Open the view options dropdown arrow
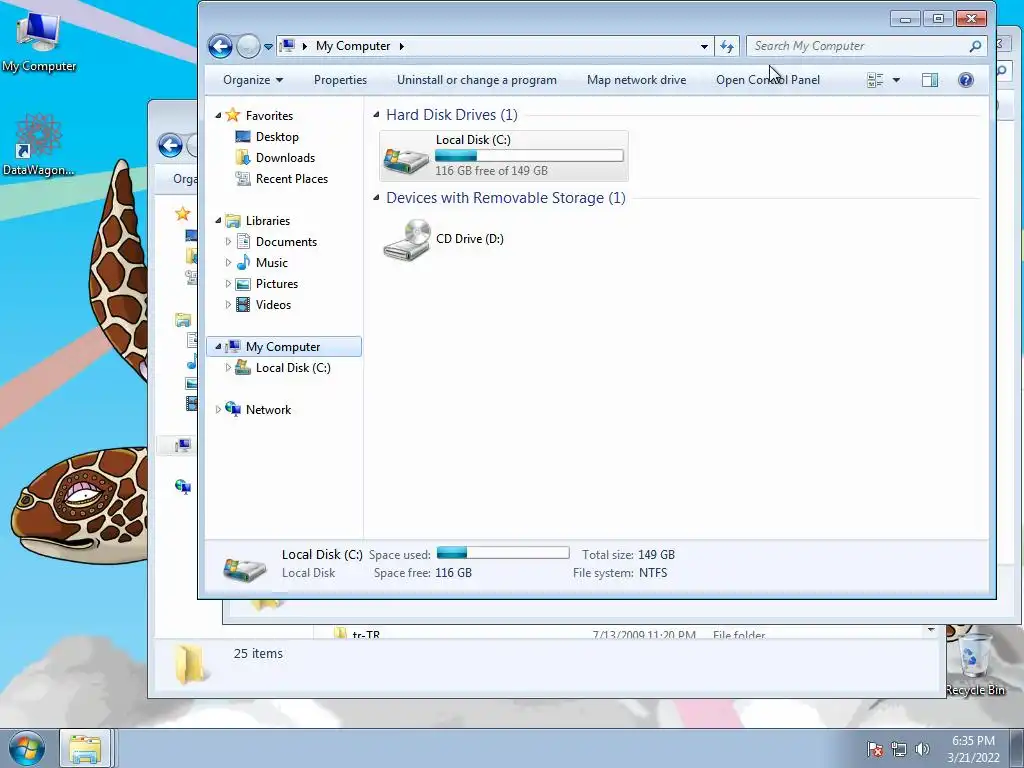This screenshot has height=768, width=1024. [896, 80]
